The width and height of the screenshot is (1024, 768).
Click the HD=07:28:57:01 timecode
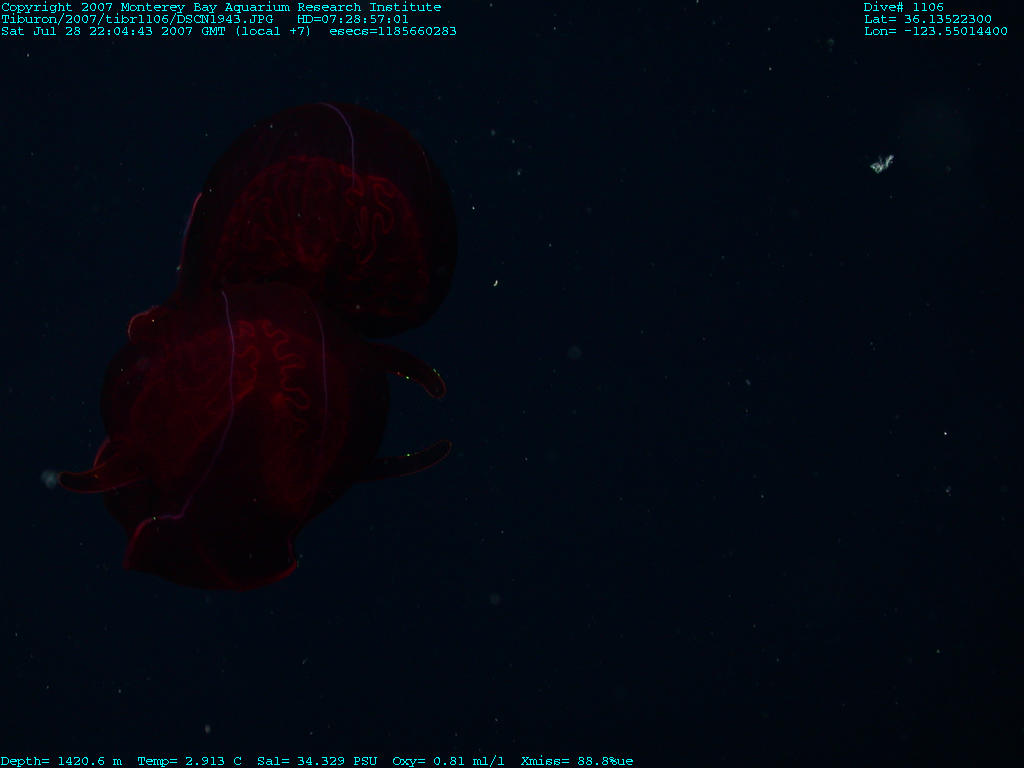point(353,19)
